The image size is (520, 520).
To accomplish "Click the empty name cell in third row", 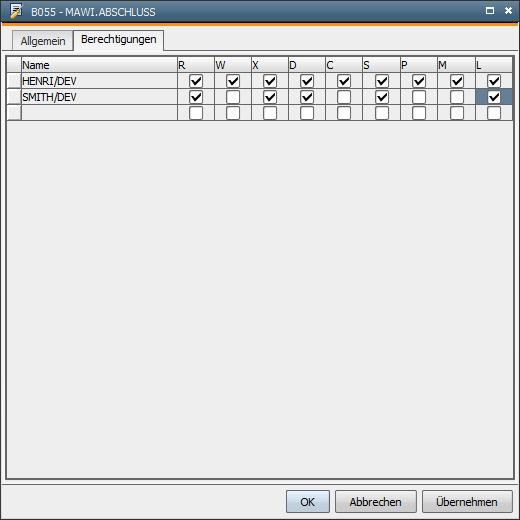I will (99, 113).
